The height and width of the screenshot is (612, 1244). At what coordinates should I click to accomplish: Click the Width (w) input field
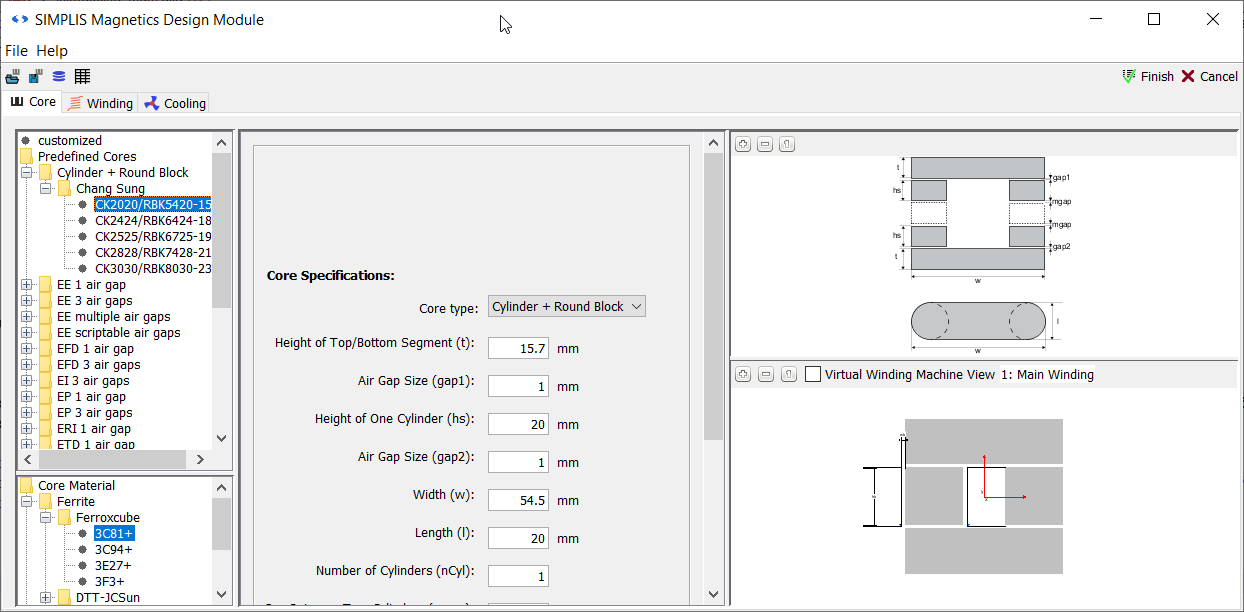click(x=518, y=500)
